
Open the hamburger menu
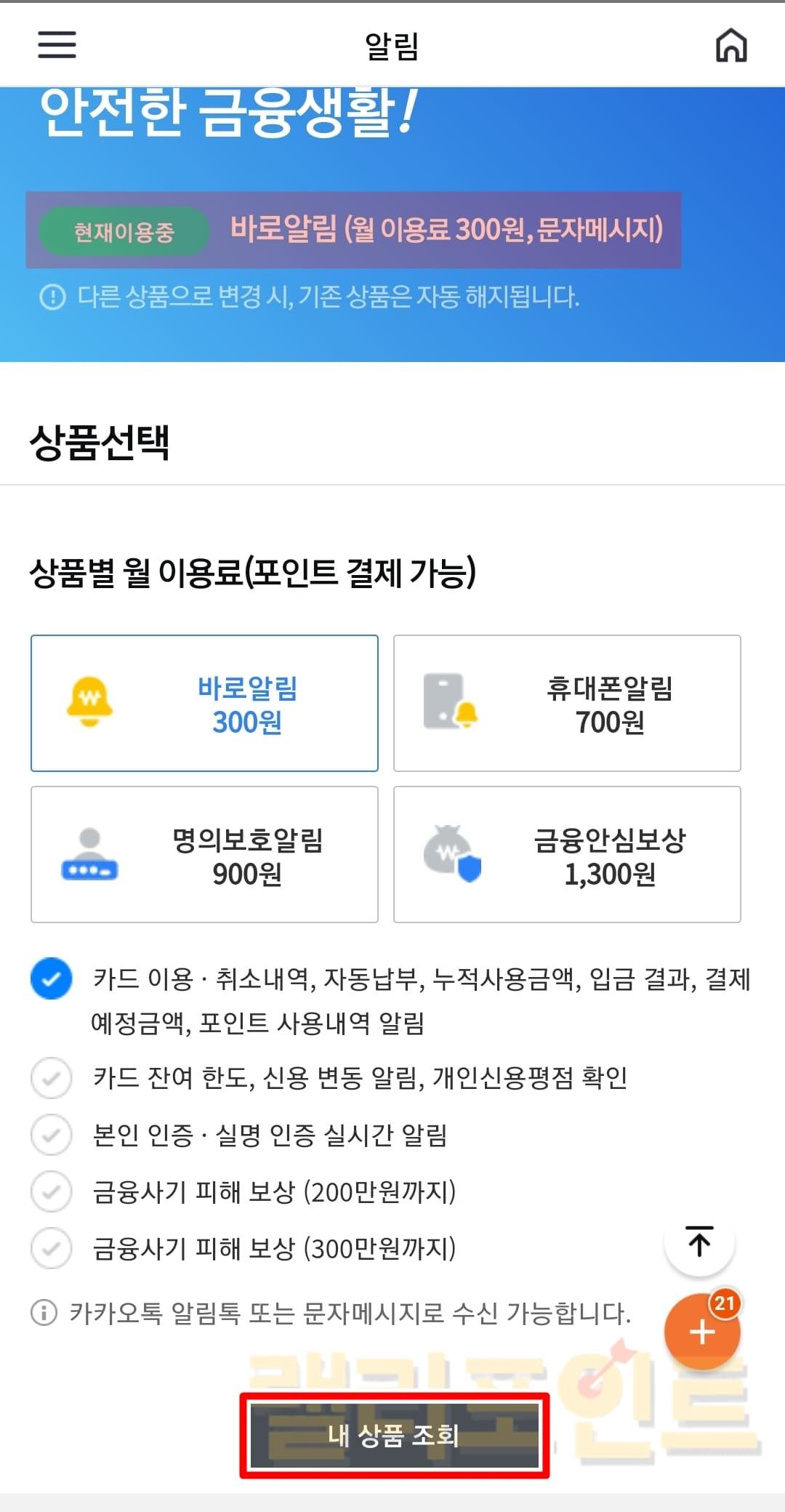(x=57, y=44)
